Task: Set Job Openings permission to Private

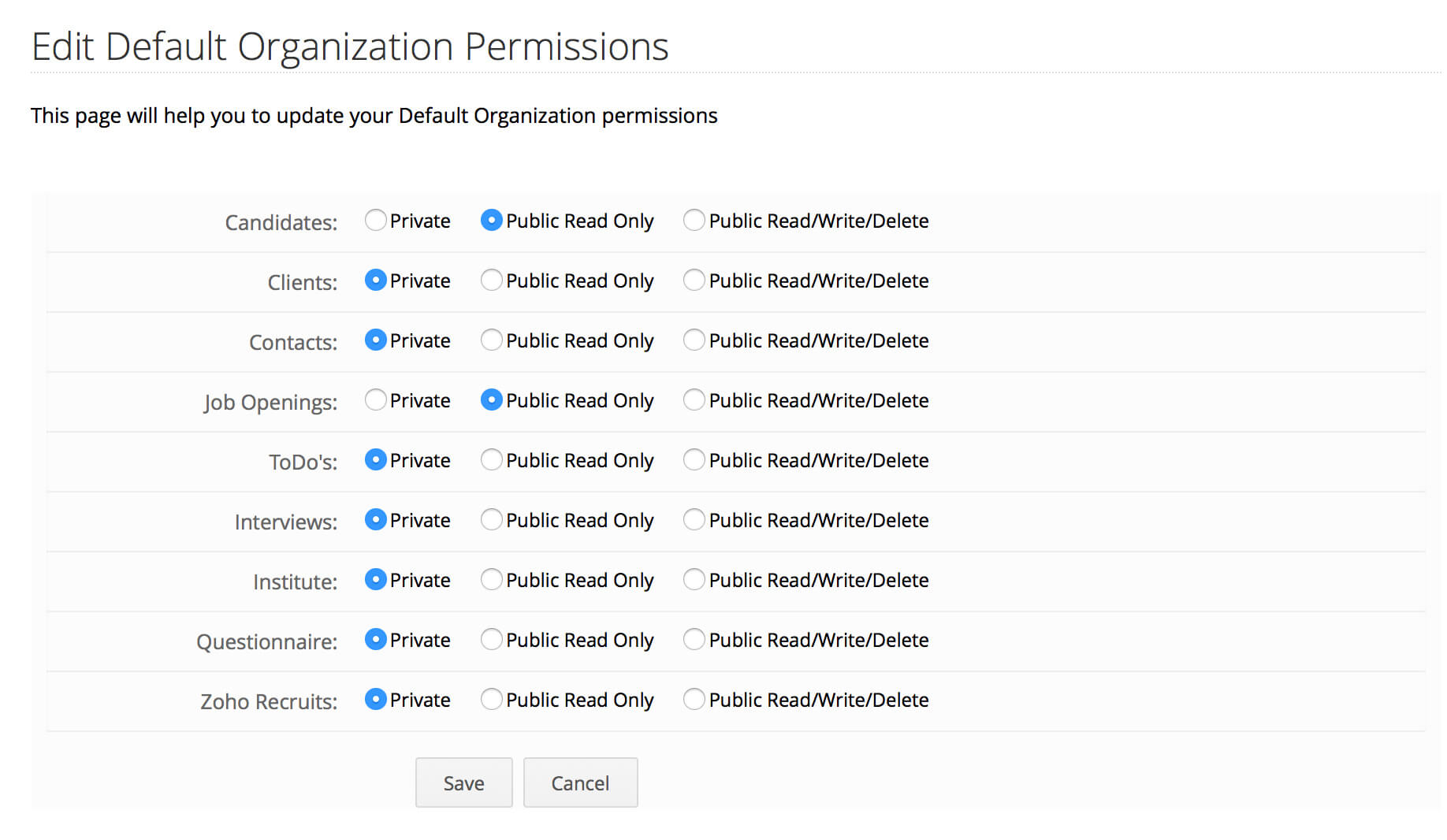Action: (376, 400)
